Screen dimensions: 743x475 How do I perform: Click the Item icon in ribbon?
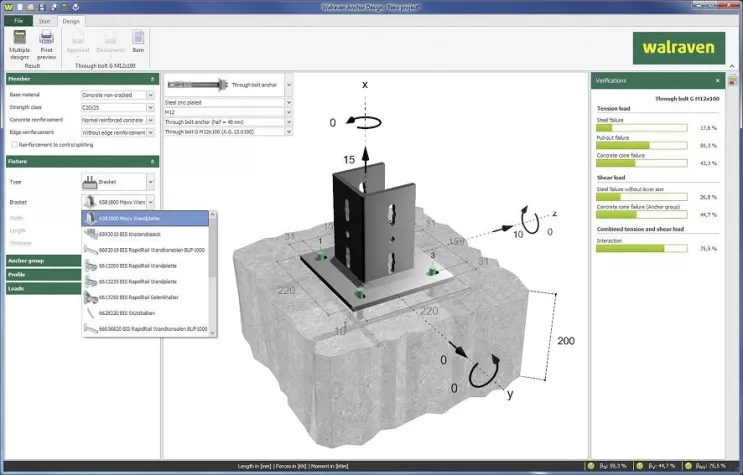coord(138,42)
